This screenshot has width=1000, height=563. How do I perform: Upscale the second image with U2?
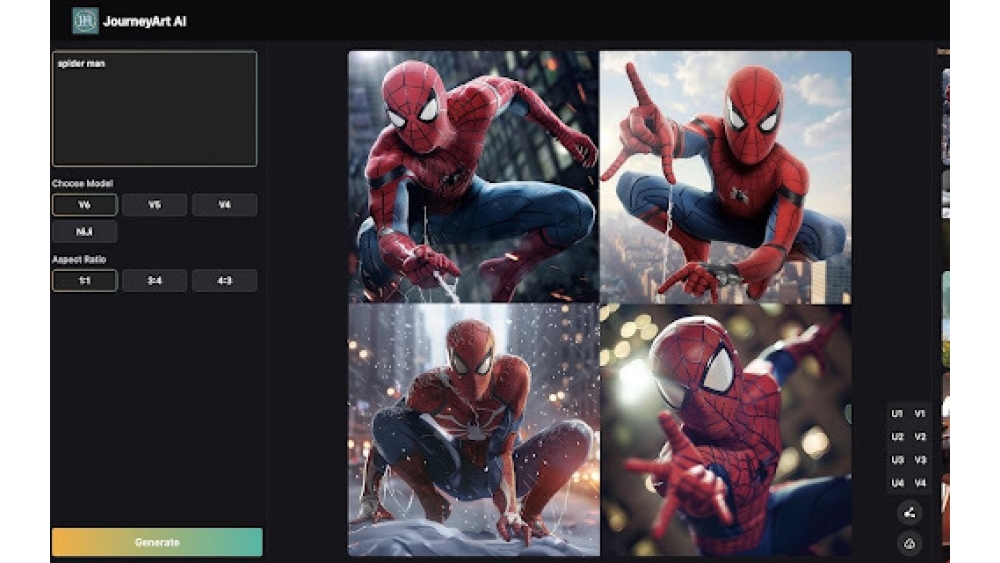pyautogui.click(x=897, y=437)
